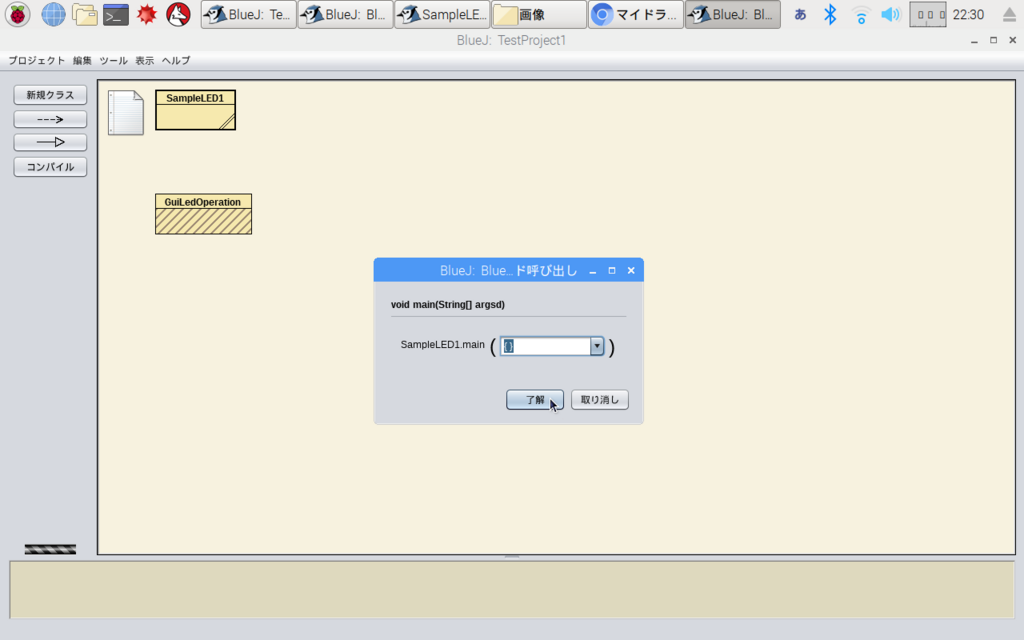The height and width of the screenshot is (640, 1024).
Task: Switch to the second BlueJ: Bl... taskbar window
Action: point(345,14)
